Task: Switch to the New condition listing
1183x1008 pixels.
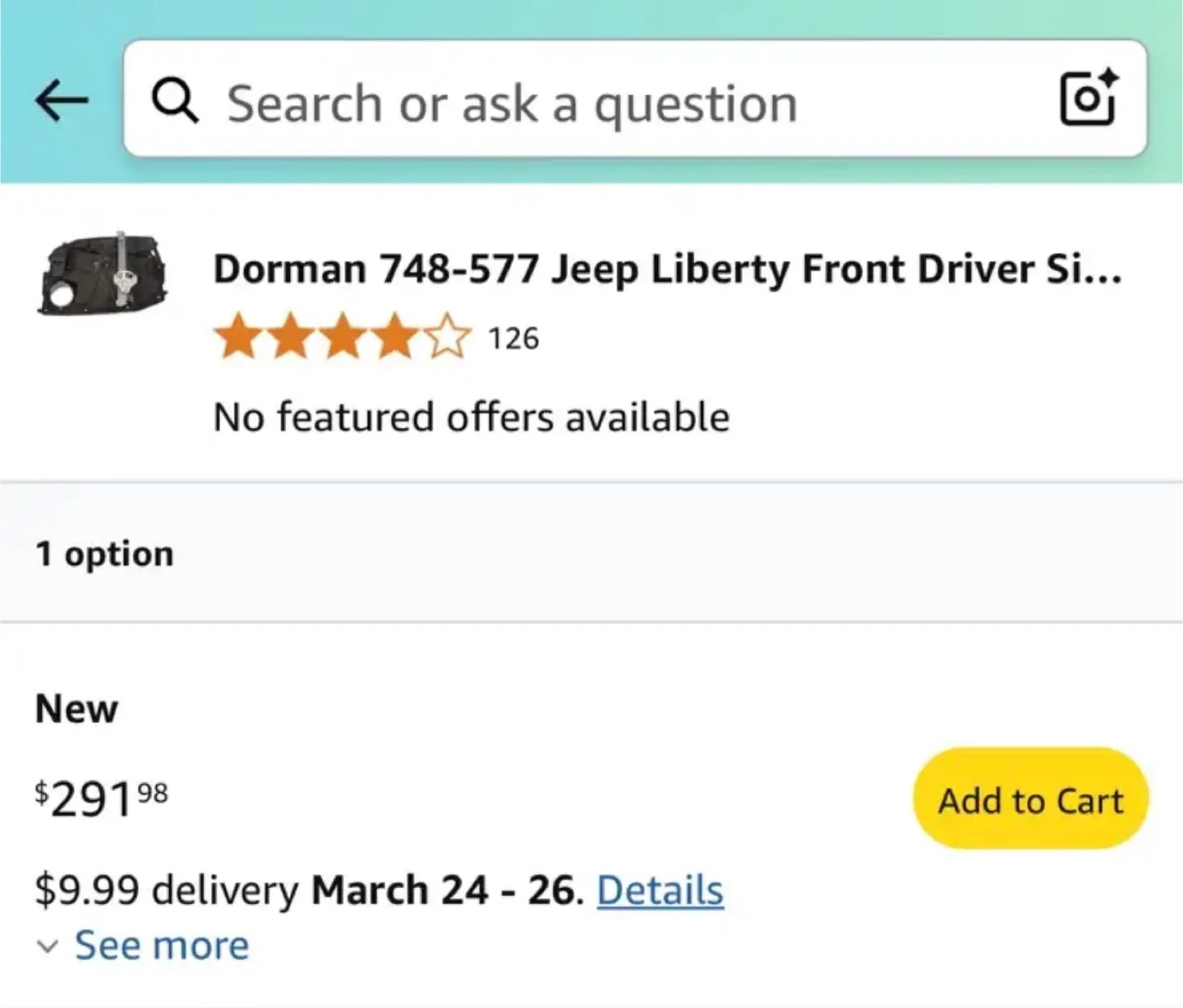Action: coord(76,707)
